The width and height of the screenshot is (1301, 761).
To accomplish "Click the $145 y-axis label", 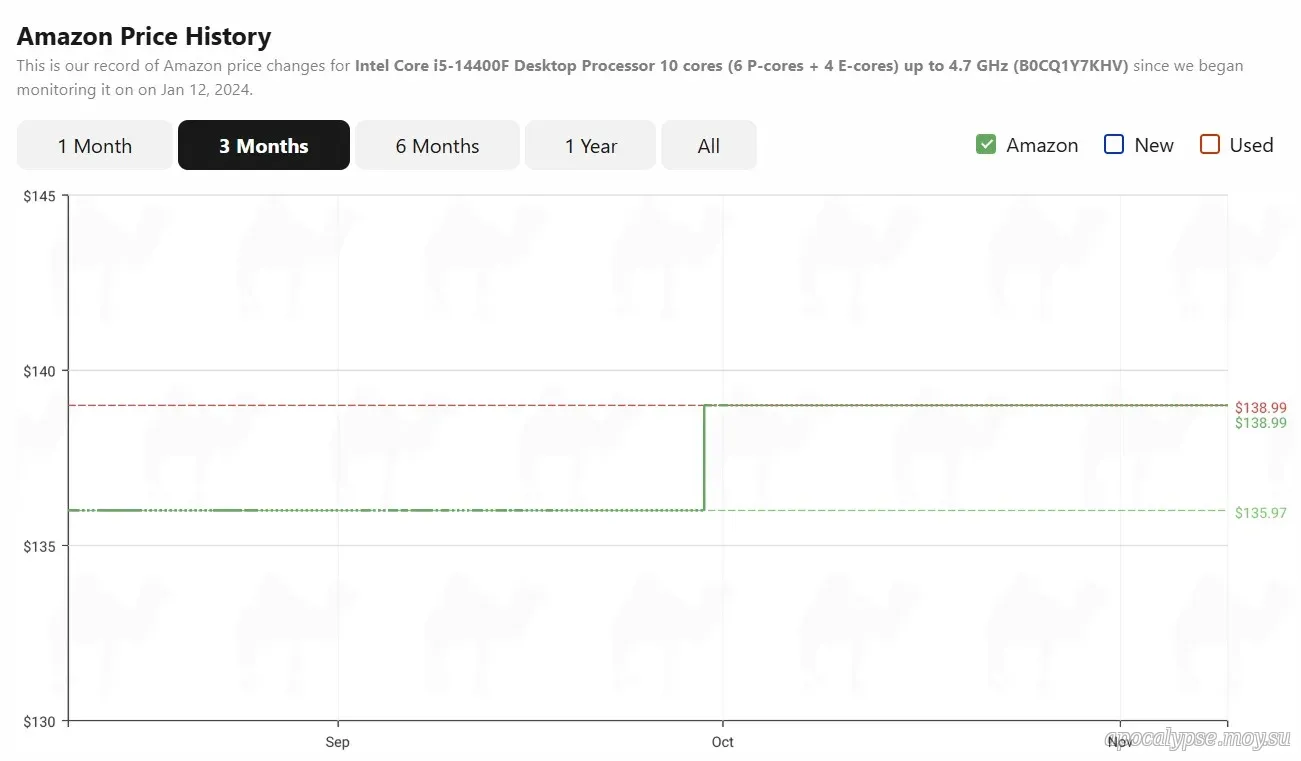I will (x=40, y=195).
